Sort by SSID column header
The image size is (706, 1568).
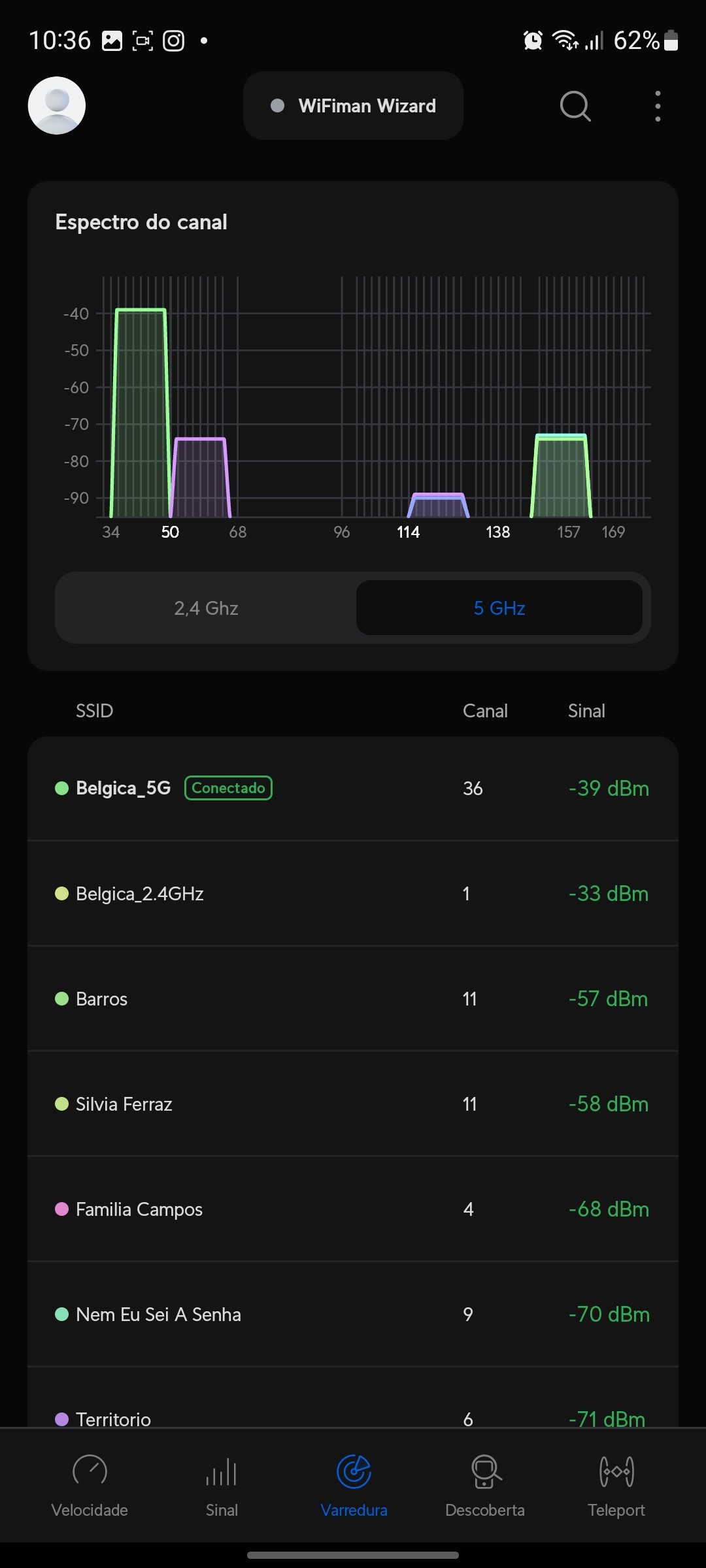pos(95,711)
